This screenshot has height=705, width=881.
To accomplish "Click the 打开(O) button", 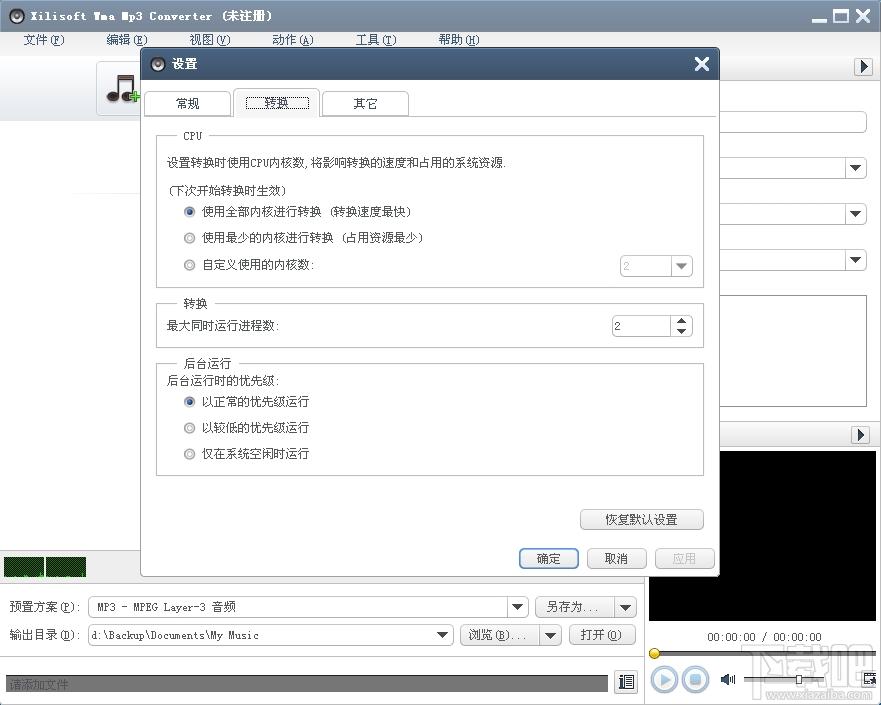I will tap(601, 635).
